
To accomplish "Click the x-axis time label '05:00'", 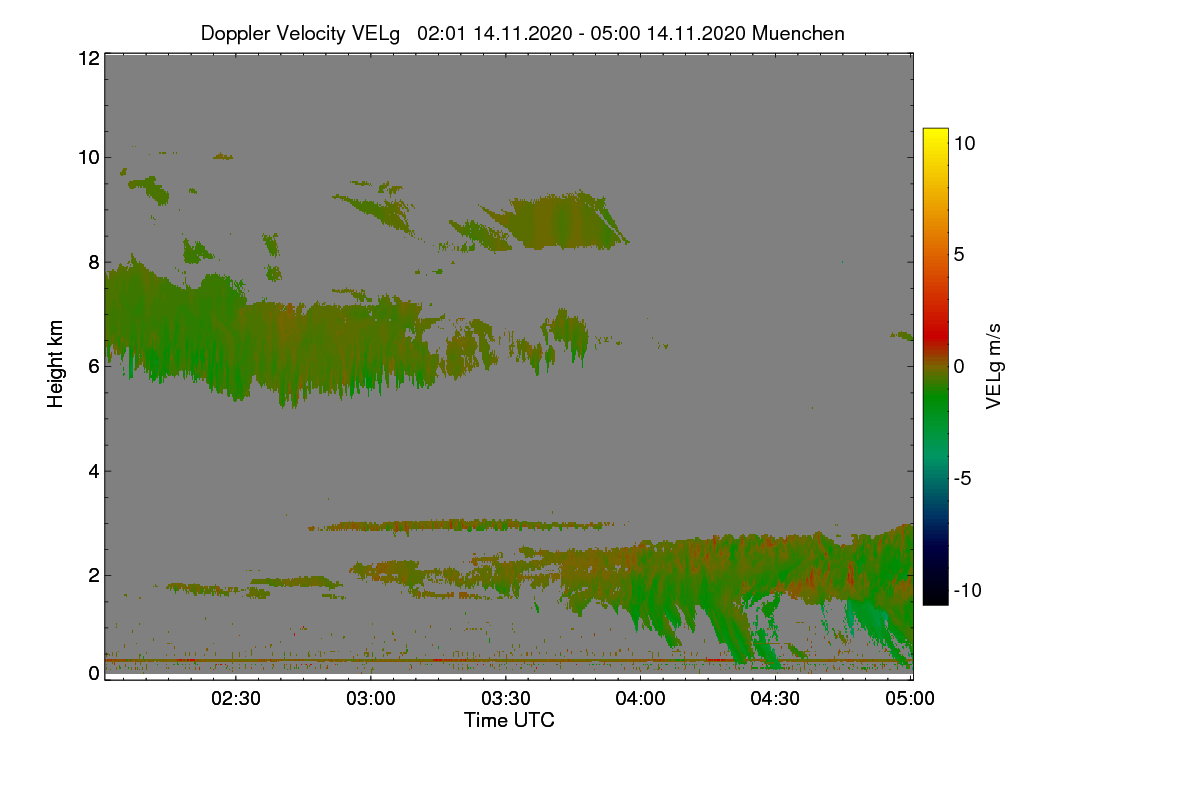I will [911, 699].
